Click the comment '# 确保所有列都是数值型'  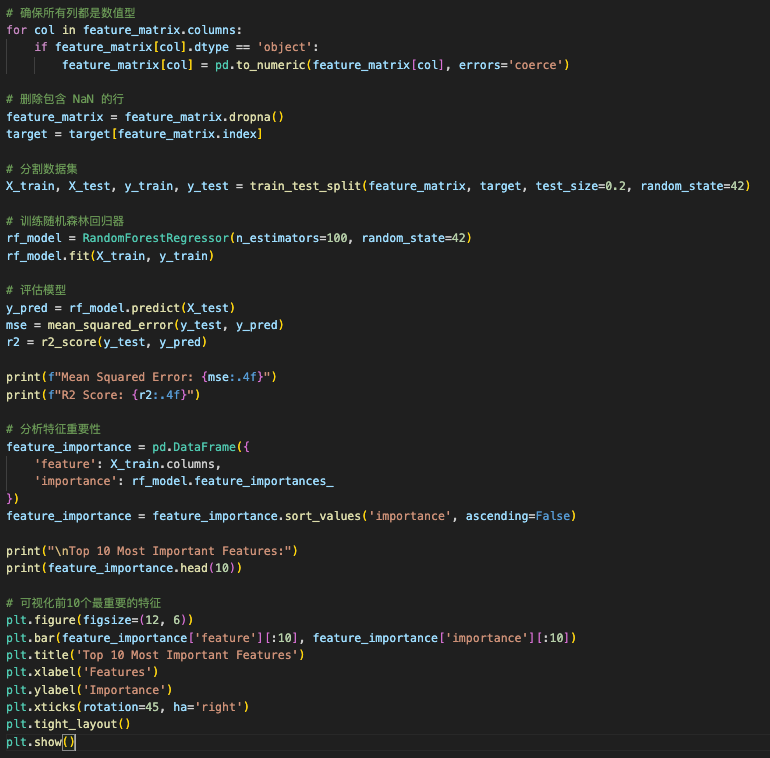tap(71, 13)
